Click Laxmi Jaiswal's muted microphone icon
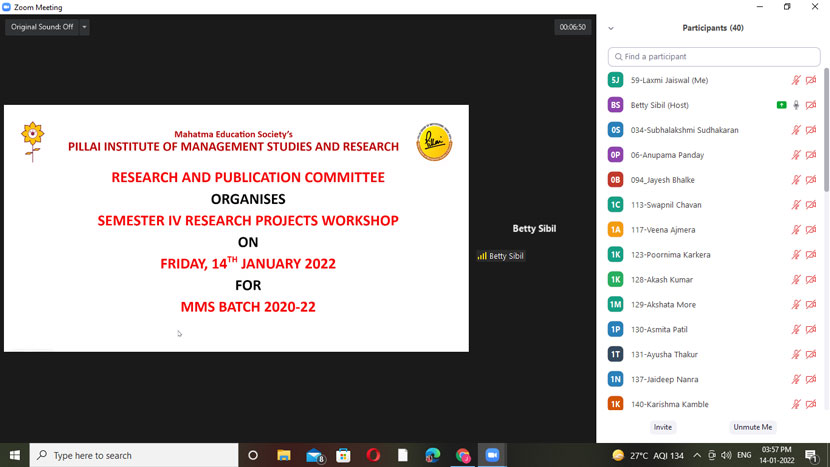Image resolution: width=830 pixels, height=467 pixels. [x=796, y=80]
